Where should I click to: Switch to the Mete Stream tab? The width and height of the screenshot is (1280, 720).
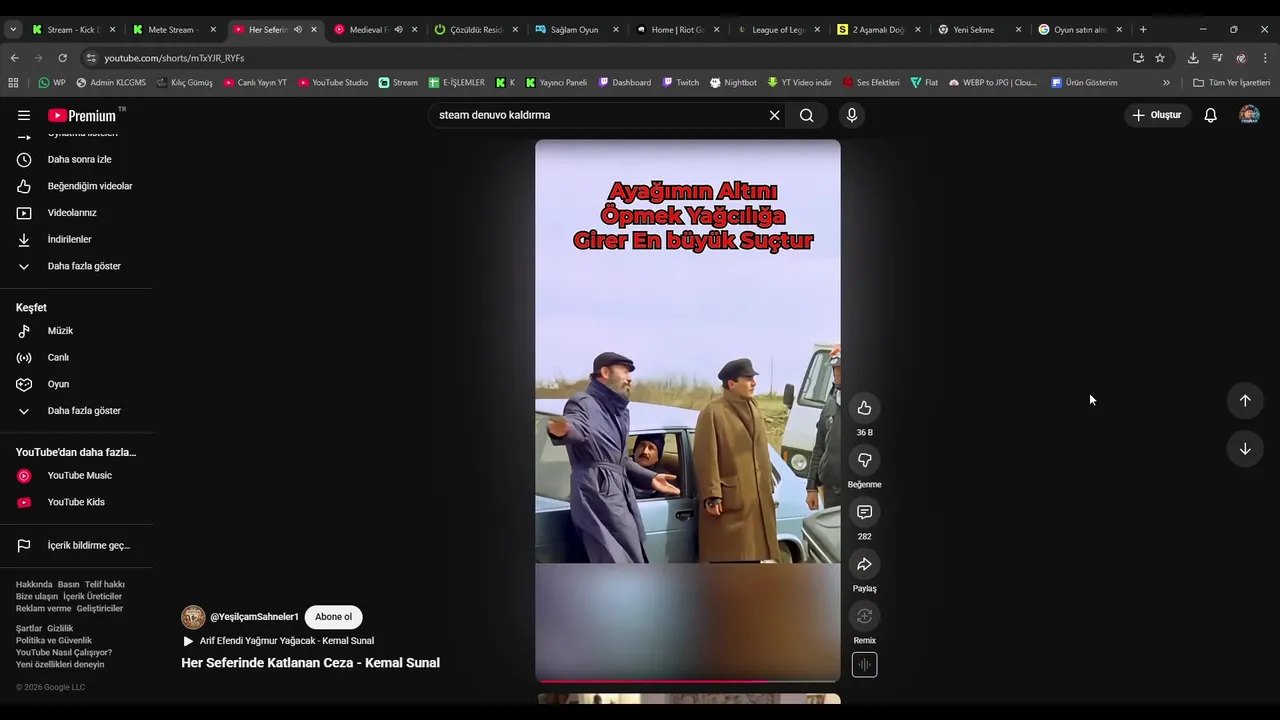click(174, 30)
